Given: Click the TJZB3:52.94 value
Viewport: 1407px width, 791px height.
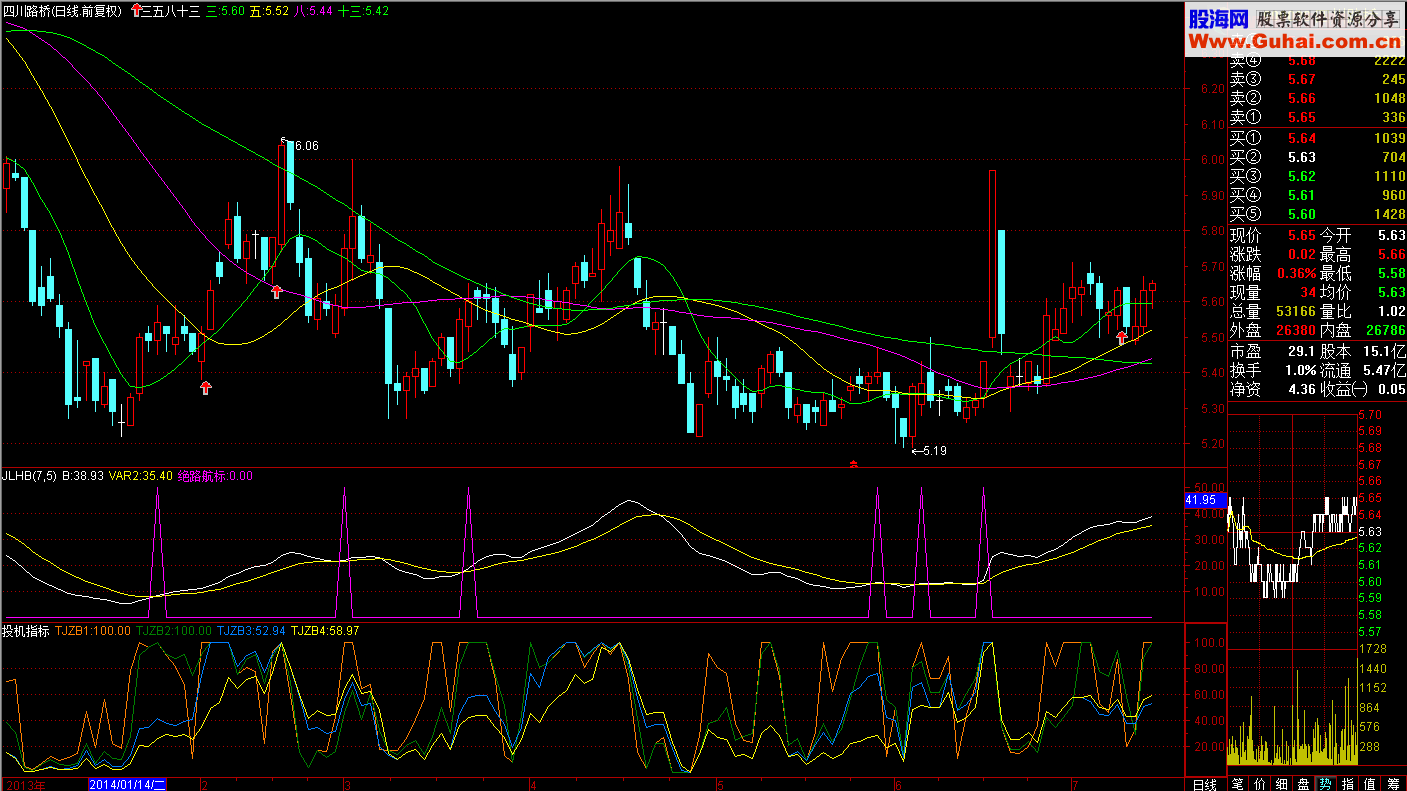Looking at the screenshot, I should pos(251,631).
